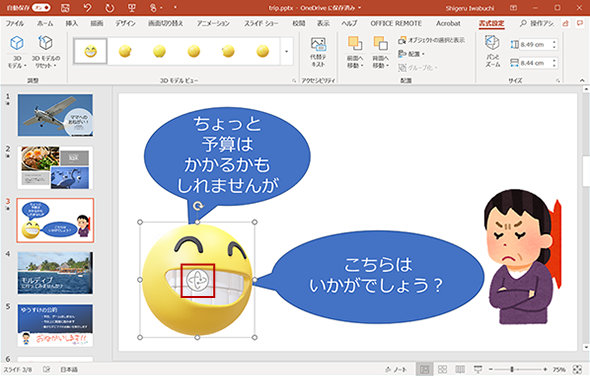Click the height spinner arrows
Screen dimensions: 590x376
pyautogui.click(x=554, y=44)
